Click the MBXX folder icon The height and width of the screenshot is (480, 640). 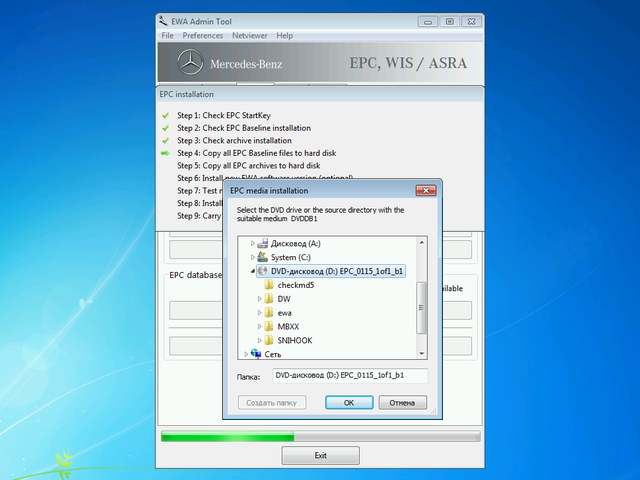click(x=269, y=327)
